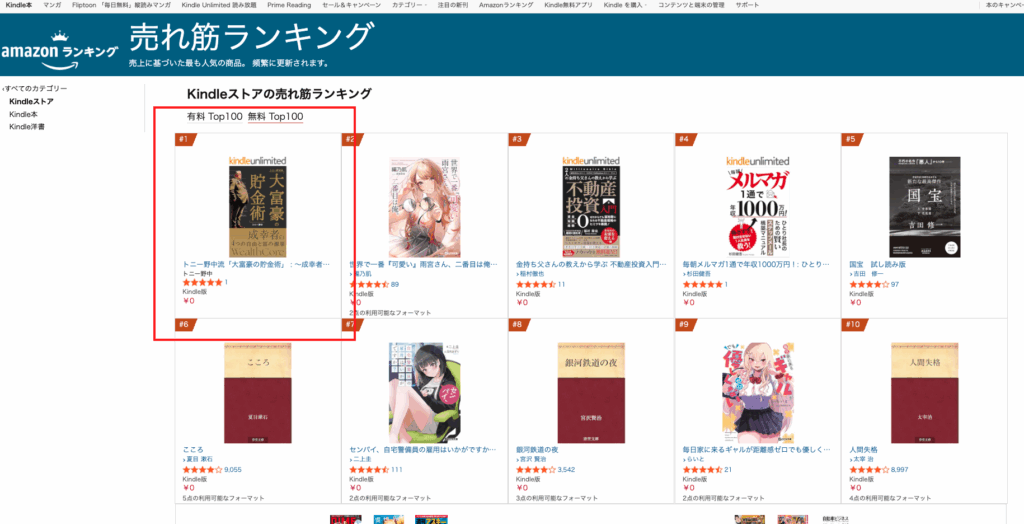The image size is (1024, 524).
Task: Click the star rating of こころ
Action: tap(202, 470)
